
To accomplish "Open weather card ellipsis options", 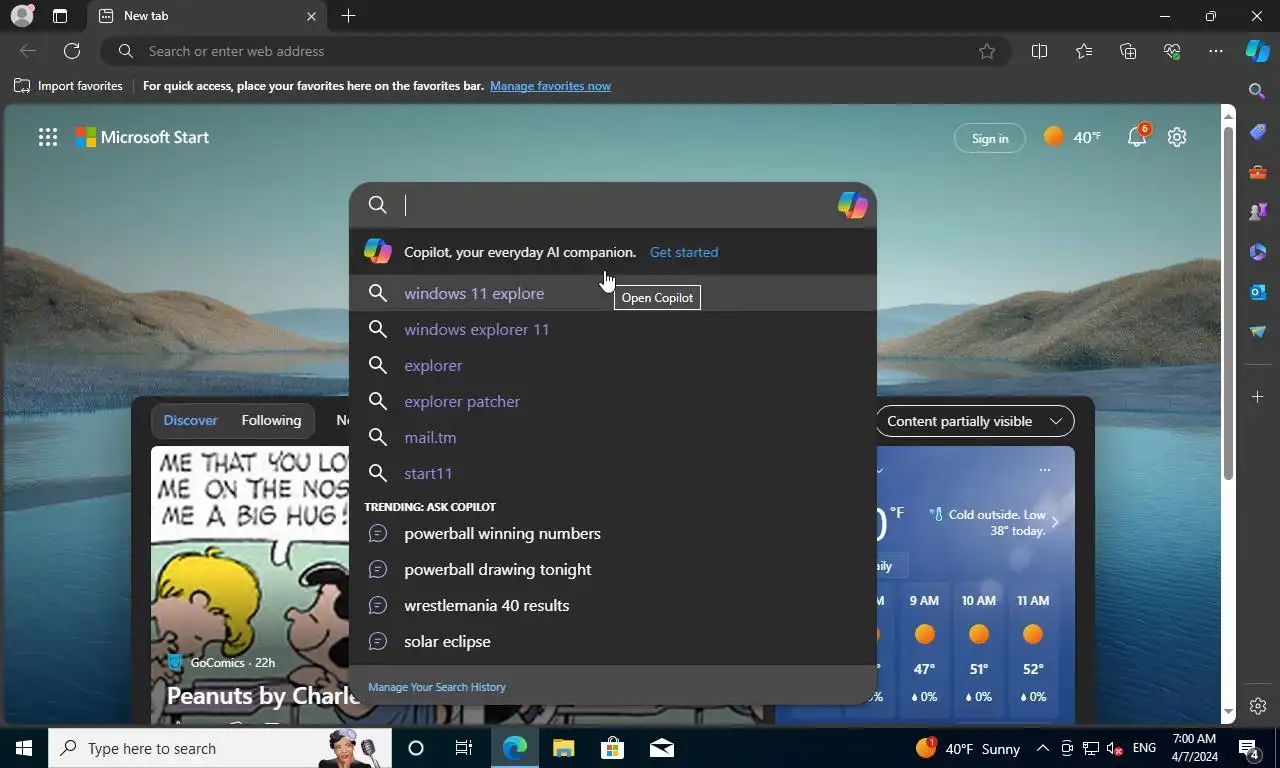I will coord(1045,469).
